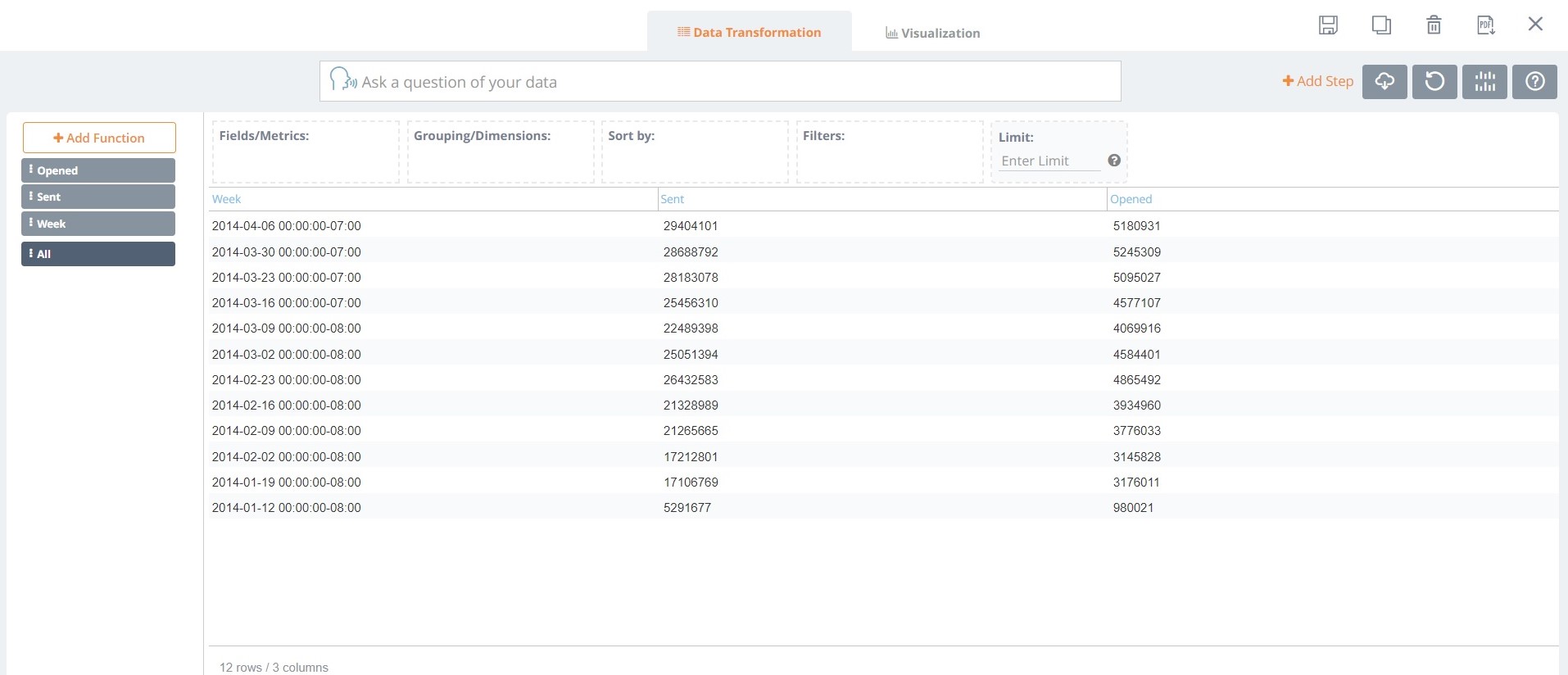Click the Add Function button
This screenshot has width=1568, height=675.
[99, 138]
